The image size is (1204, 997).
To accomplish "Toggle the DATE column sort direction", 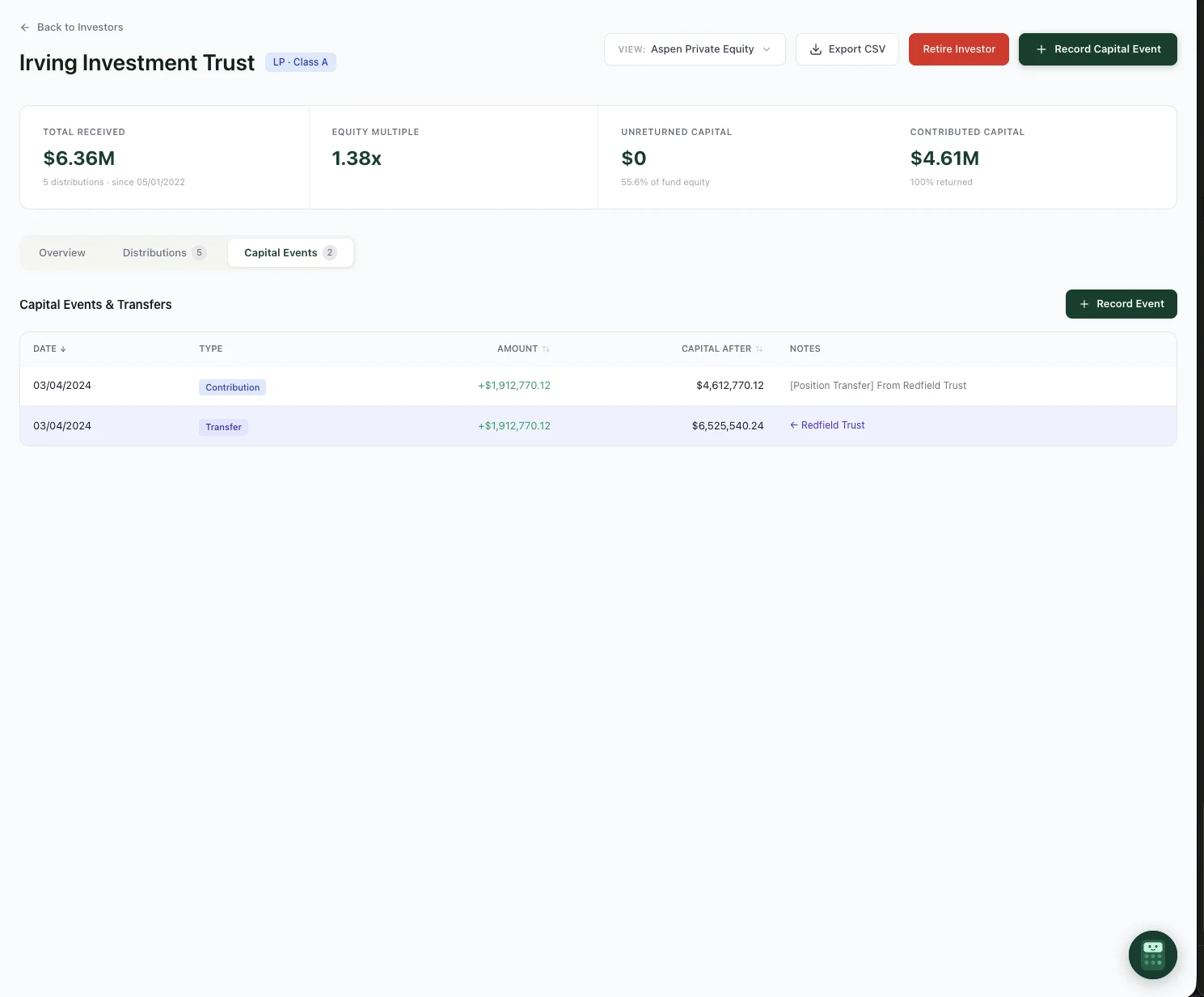I will [x=63, y=349].
